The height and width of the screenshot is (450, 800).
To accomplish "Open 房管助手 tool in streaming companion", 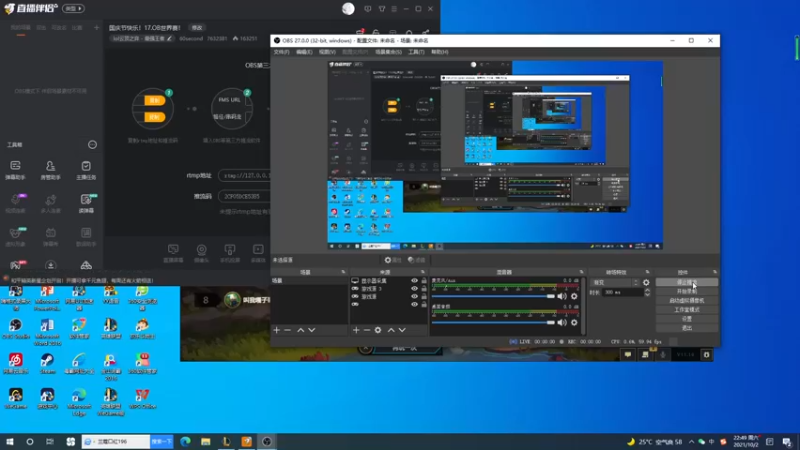I will [51, 170].
